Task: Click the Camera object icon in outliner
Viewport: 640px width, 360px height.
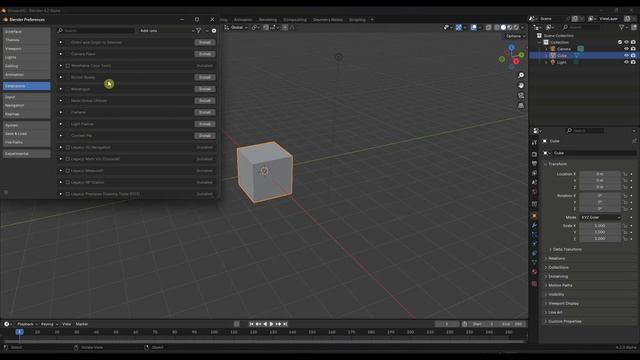Action: pyautogui.click(x=553, y=49)
